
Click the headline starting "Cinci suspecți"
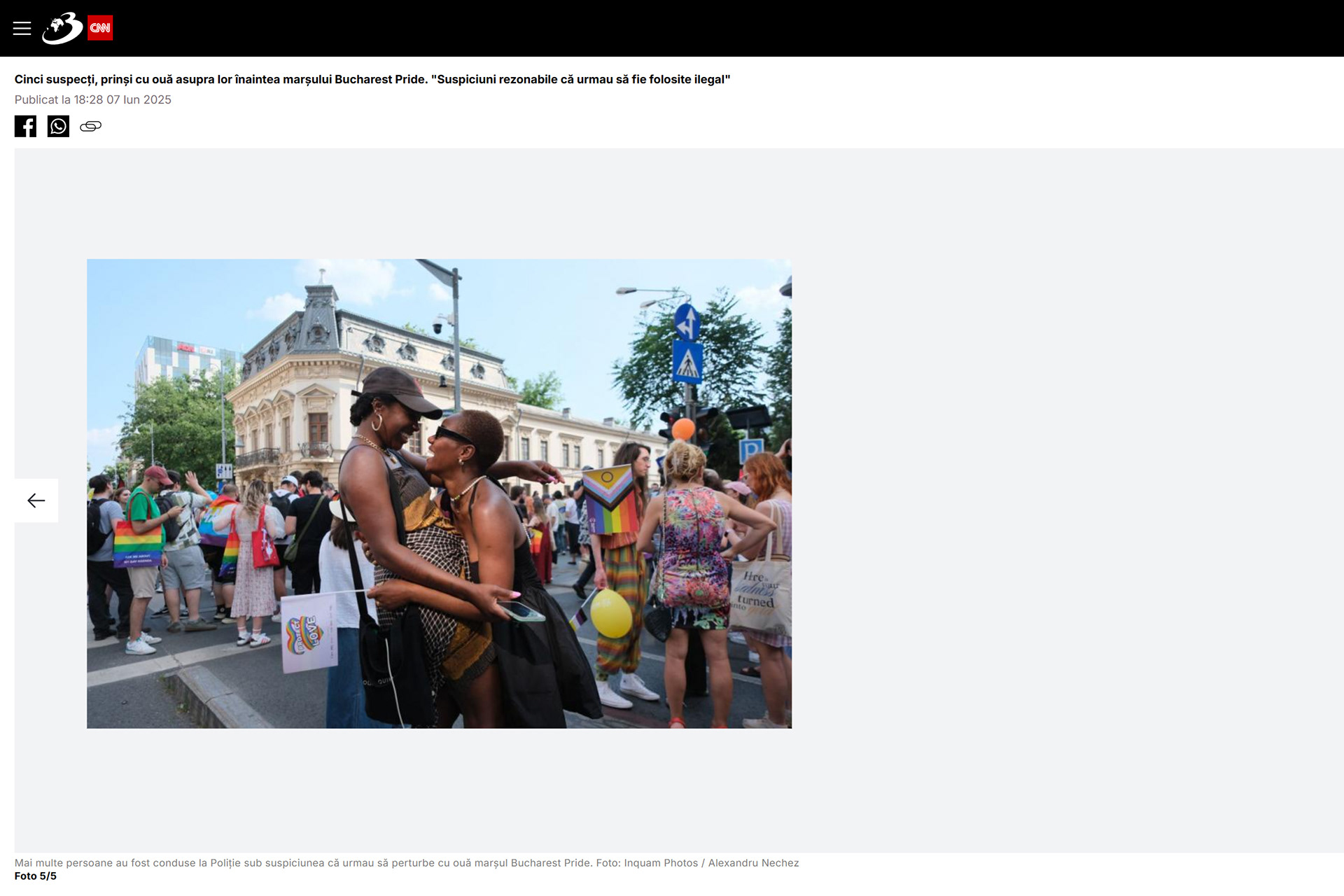coord(372,79)
